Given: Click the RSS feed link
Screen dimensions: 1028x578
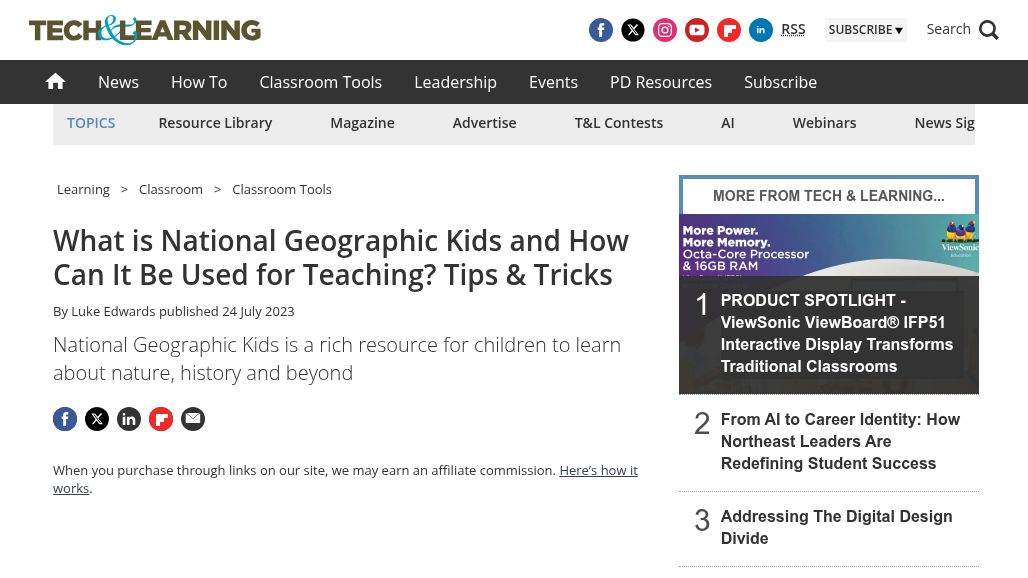Looking at the screenshot, I should (793, 30).
